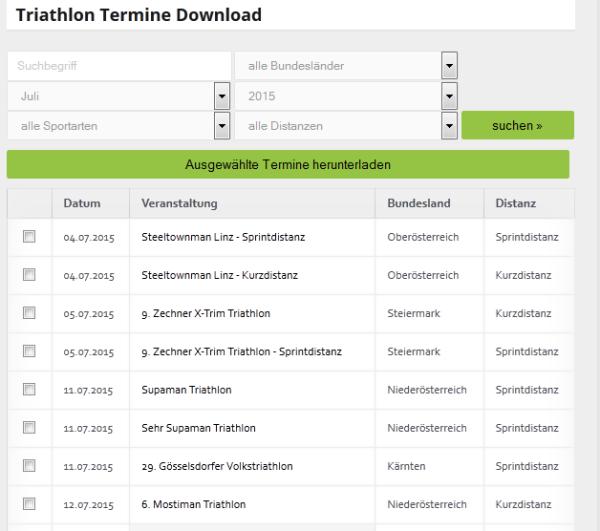The image size is (600, 531).
Task: Open the alle Bundesländer dropdown
Action: [x=346, y=65]
